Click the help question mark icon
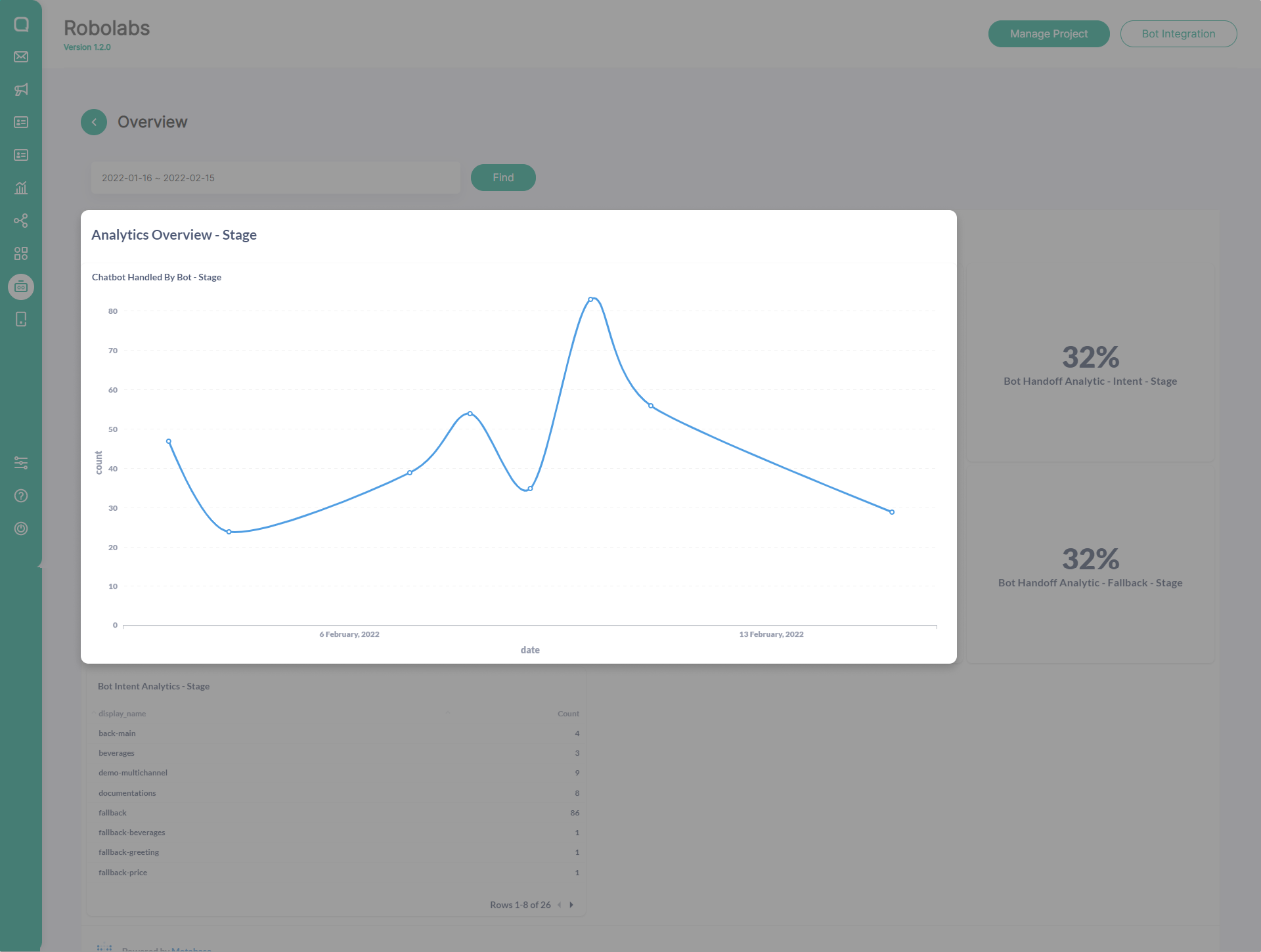Image resolution: width=1261 pixels, height=952 pixels. pos(21,496)
